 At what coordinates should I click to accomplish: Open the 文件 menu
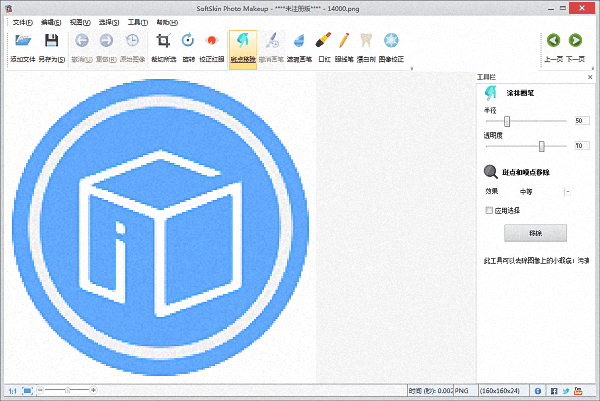coord(22,22)
